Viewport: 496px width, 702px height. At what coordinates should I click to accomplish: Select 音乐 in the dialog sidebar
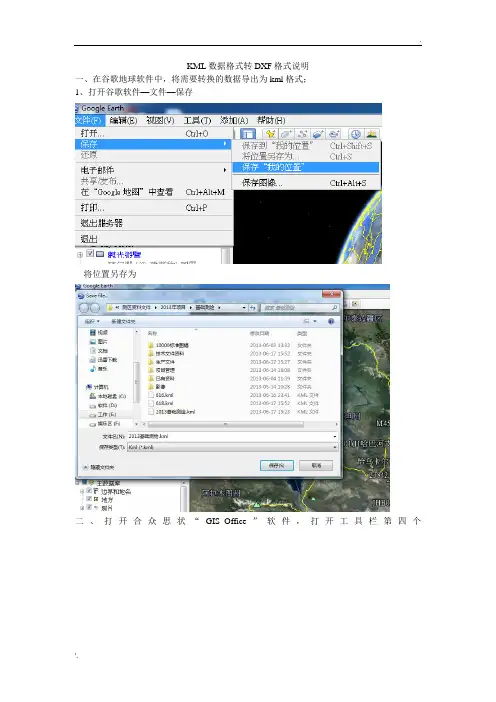tap(99, 368)
